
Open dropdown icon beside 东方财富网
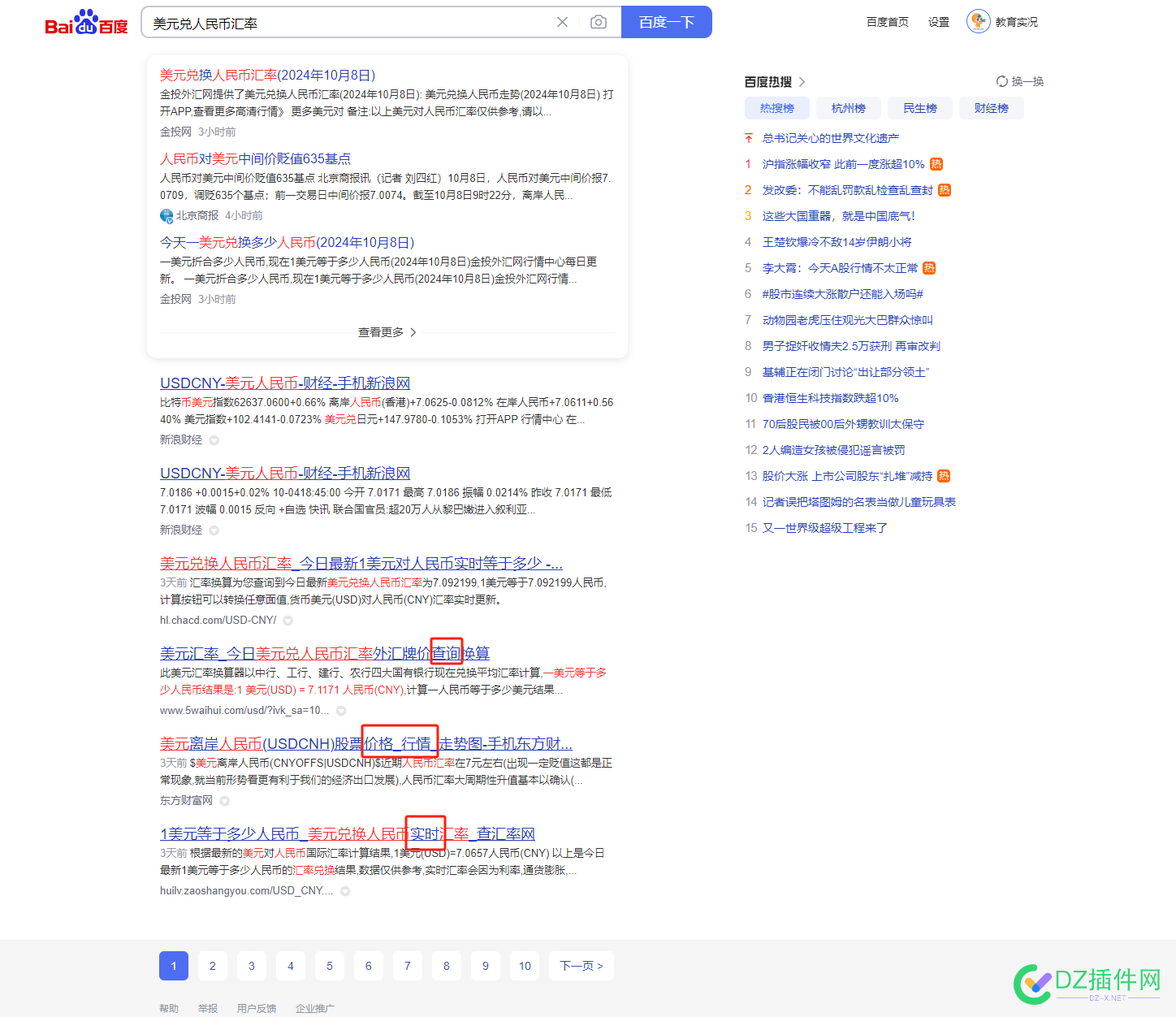tap(225, 801)
